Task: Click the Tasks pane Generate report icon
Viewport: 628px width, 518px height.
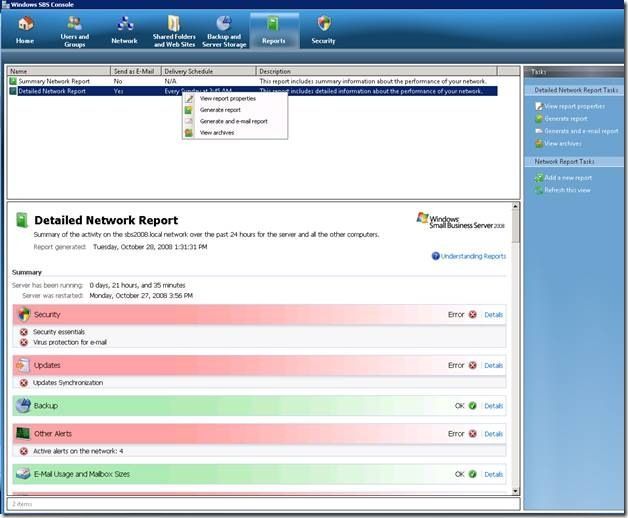Action: (539, 119)
